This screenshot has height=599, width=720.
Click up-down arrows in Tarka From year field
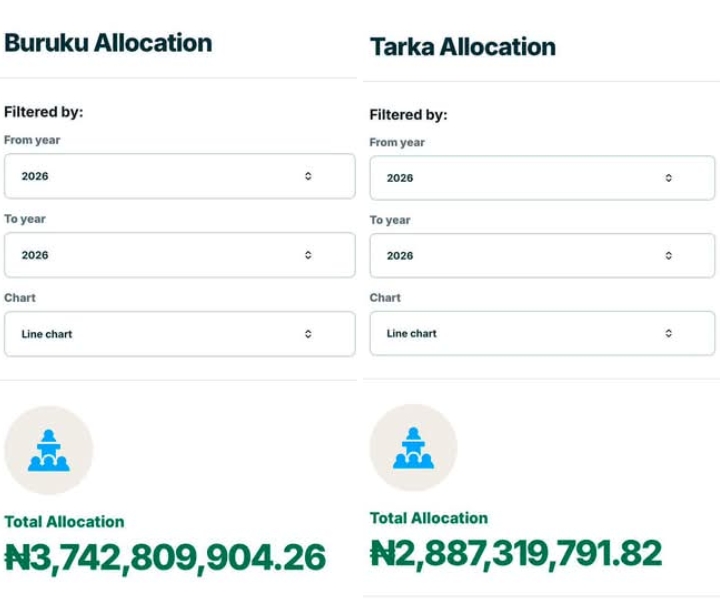(669, 178)
